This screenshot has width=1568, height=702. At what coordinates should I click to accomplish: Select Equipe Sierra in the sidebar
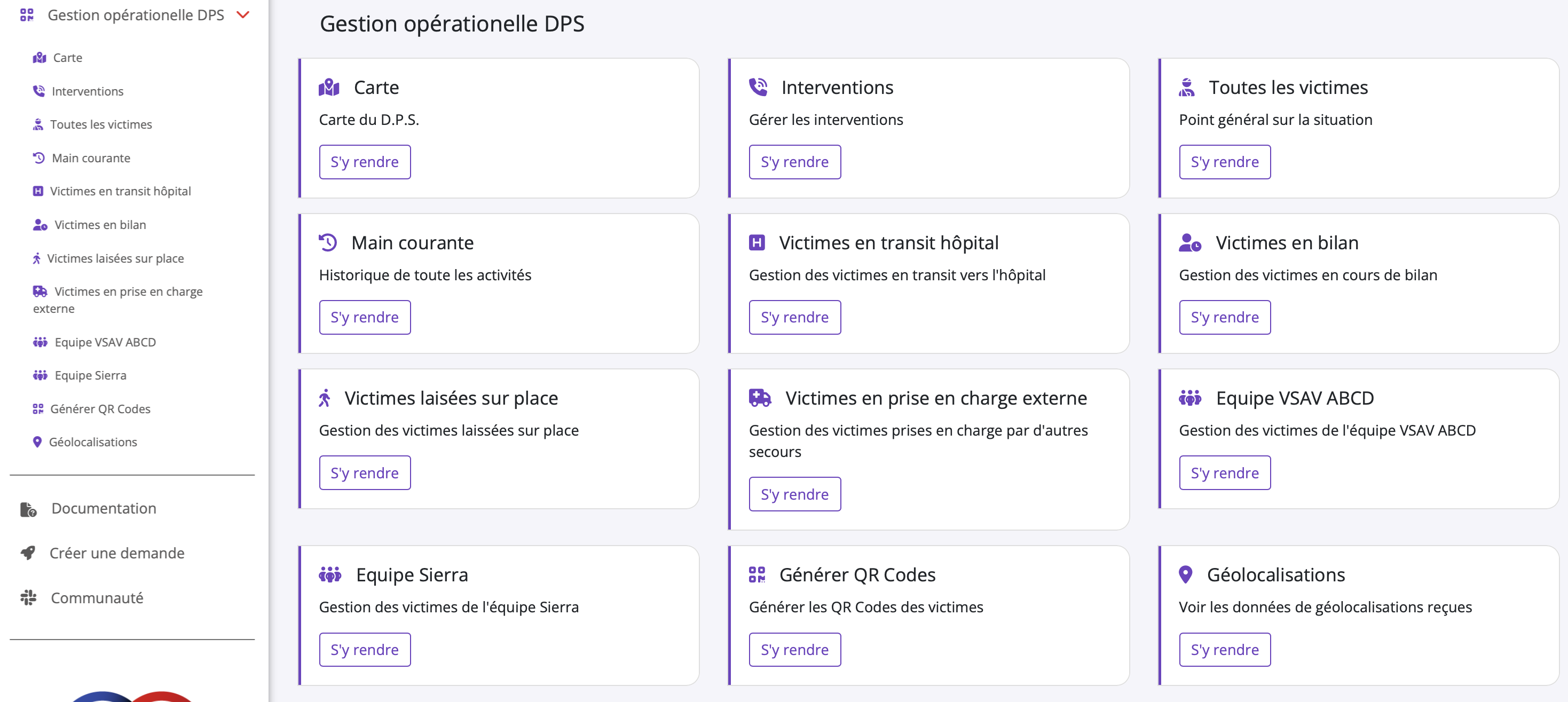click(x=90, y=375)
